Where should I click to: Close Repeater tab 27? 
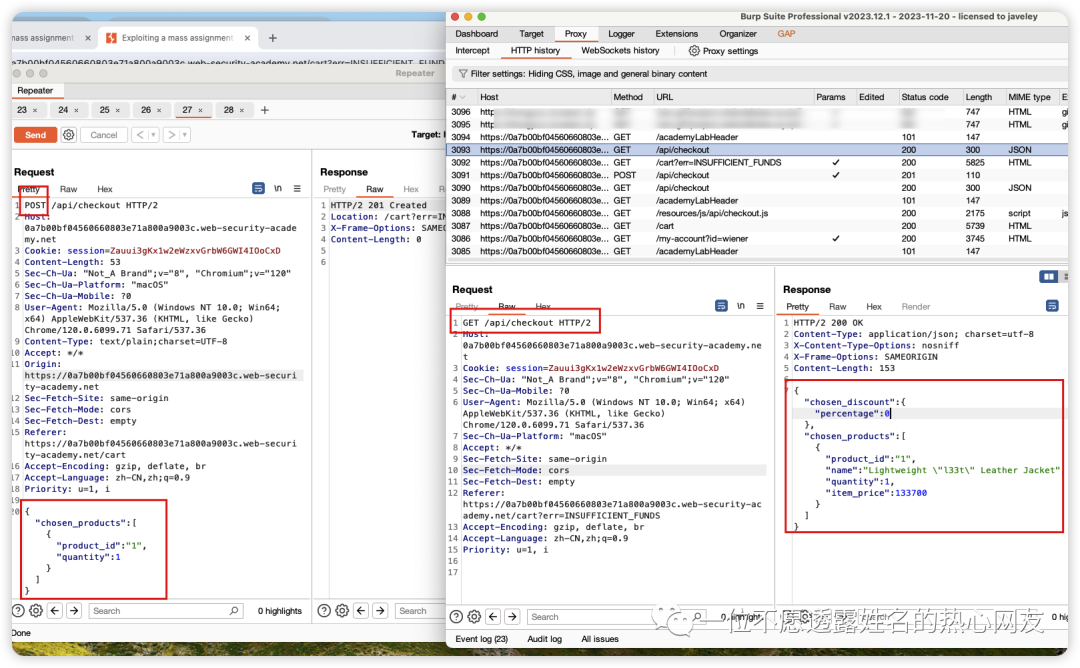click(200, 110)
